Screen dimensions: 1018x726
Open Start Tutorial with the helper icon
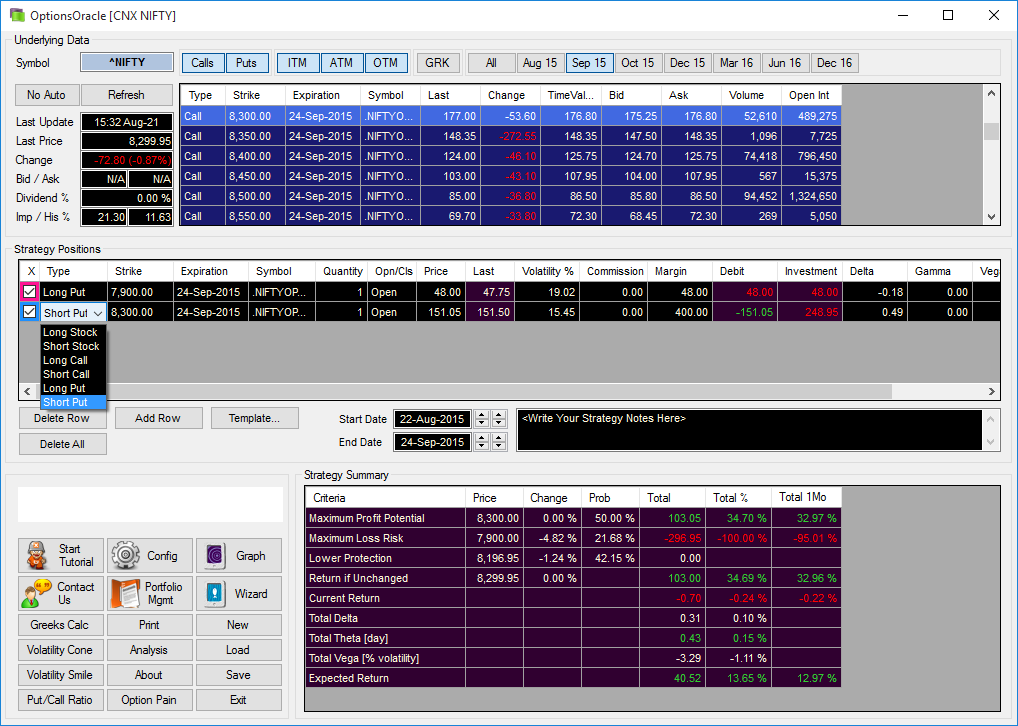[60, 555]
